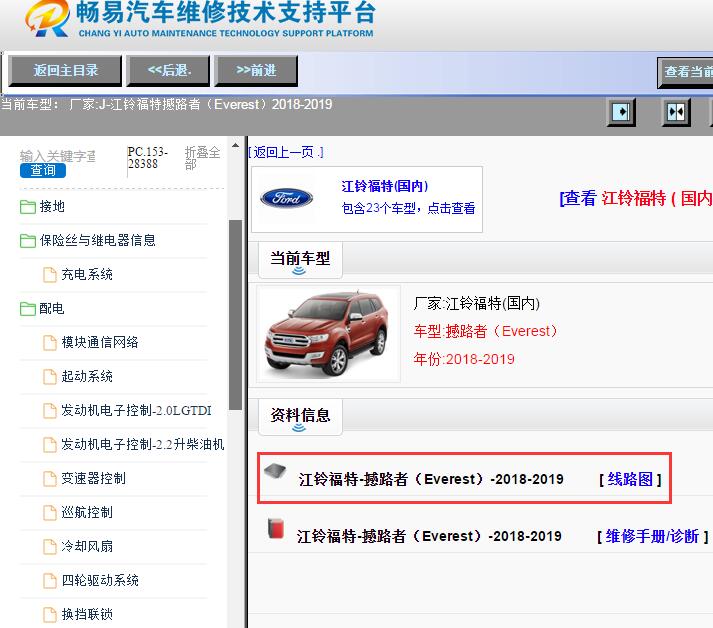Click the 年份:2018-2019 text
The width and height of the screenshot is (713, 628).
(x=464, y=359)
